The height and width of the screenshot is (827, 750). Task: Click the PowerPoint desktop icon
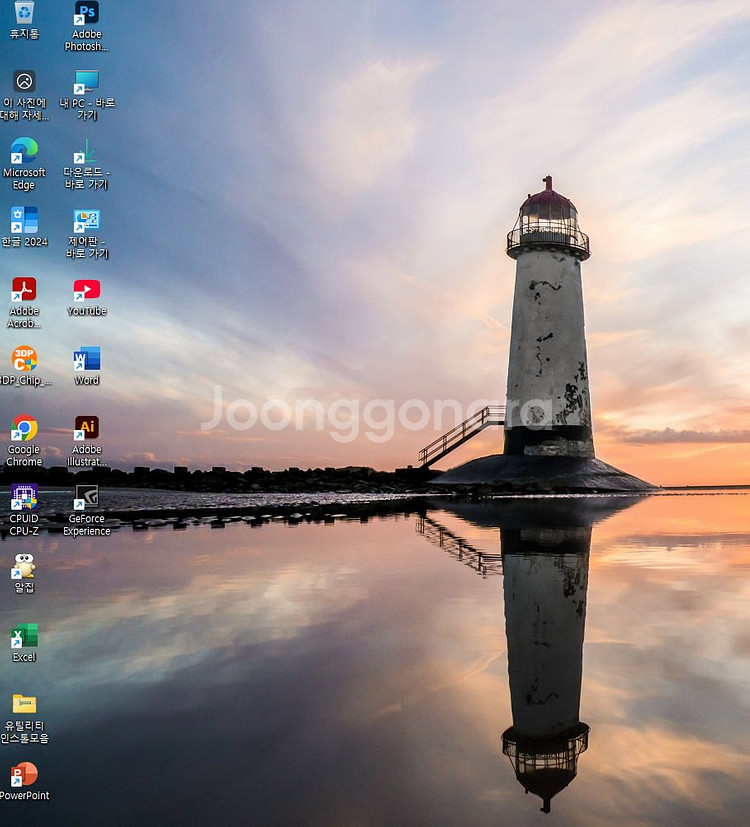(24, 775)
